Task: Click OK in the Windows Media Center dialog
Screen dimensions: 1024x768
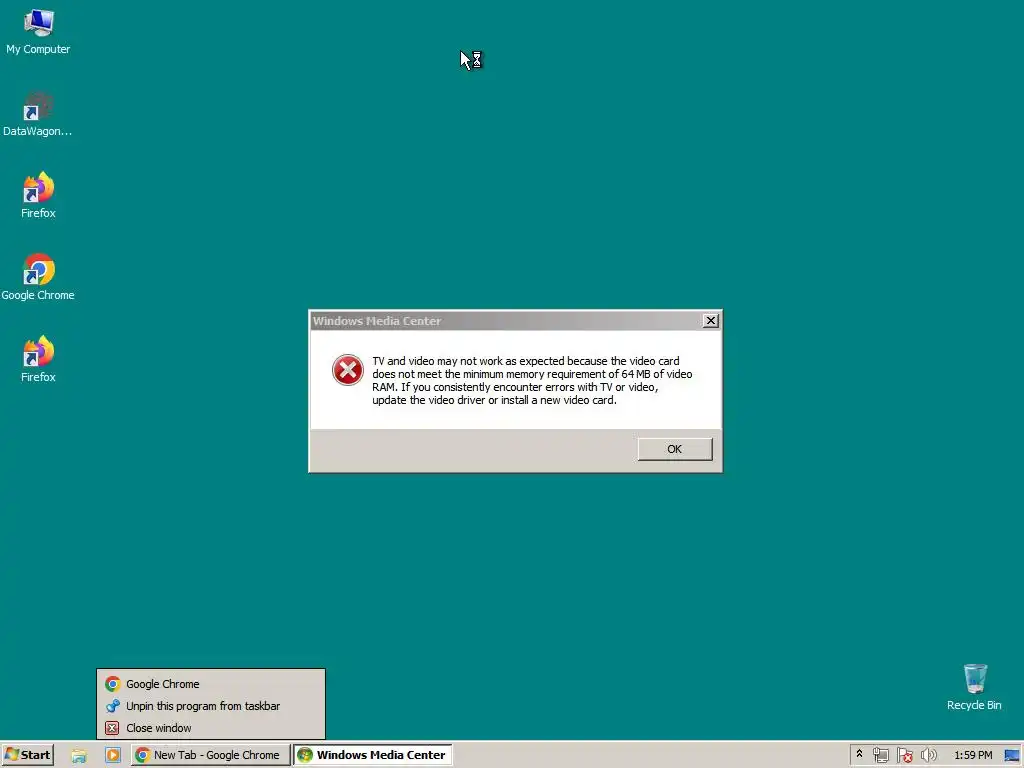Action: [x=675, y=449]
